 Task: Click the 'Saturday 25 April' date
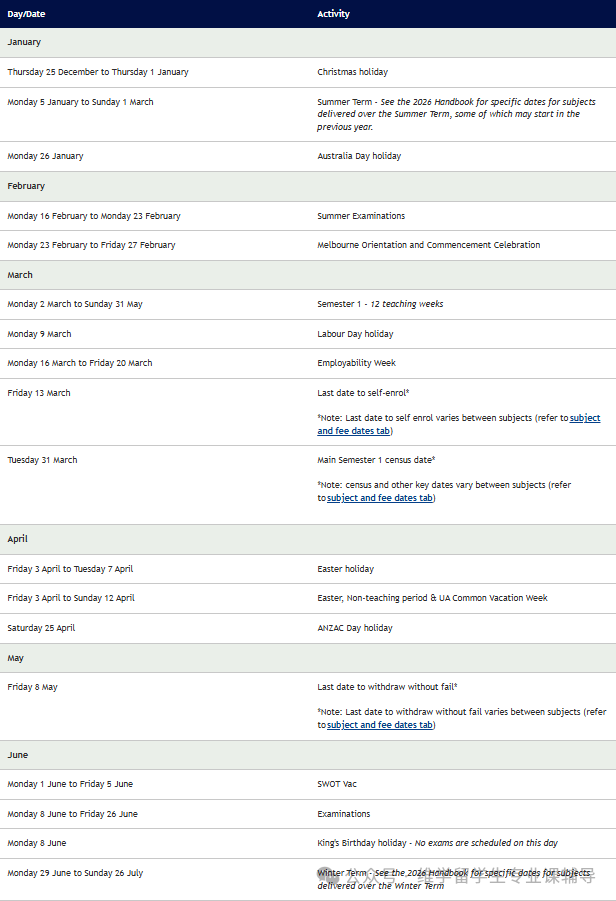click(x=41, y=628)
